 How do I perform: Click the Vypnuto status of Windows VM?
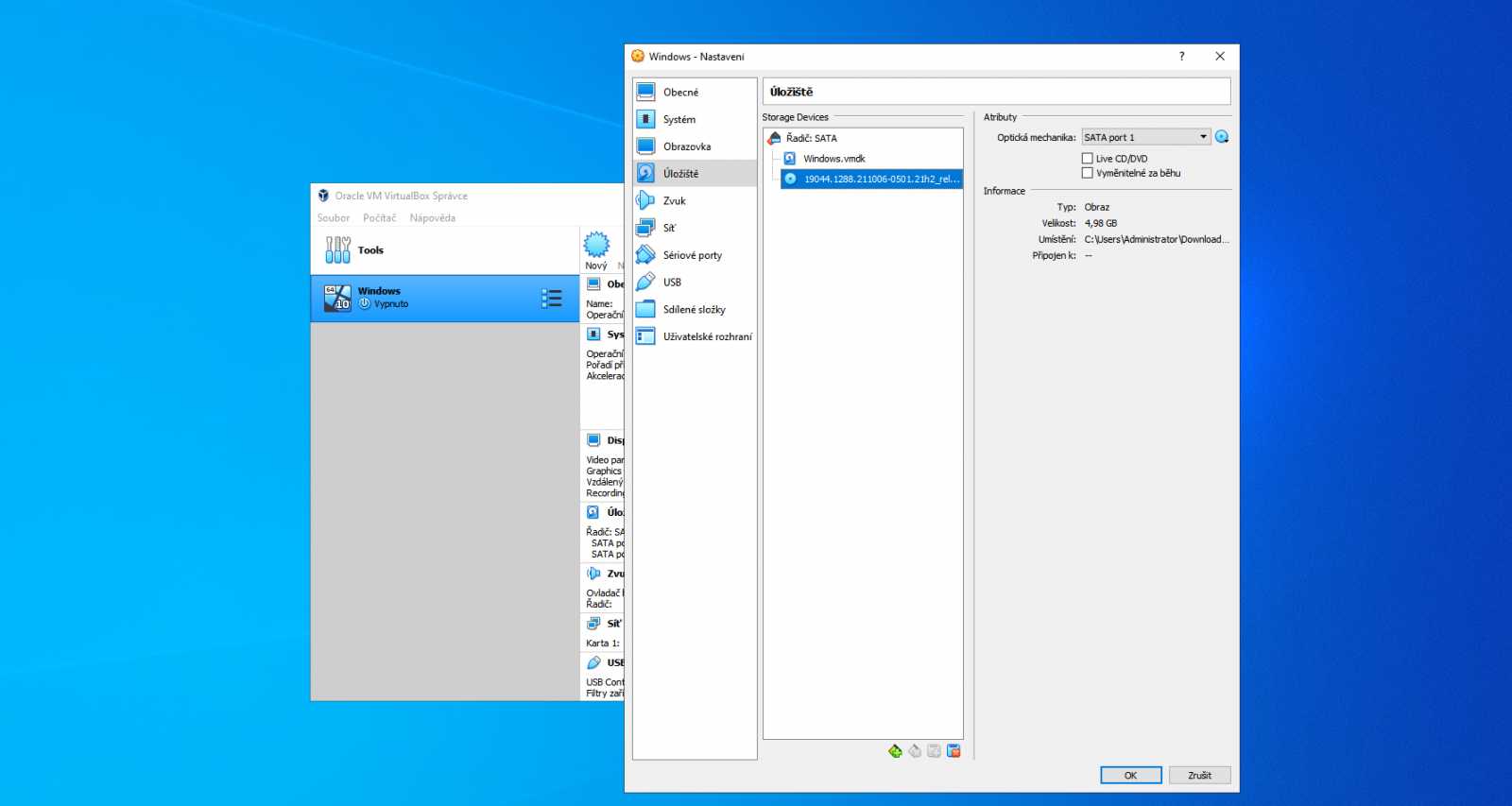point(391,304)
